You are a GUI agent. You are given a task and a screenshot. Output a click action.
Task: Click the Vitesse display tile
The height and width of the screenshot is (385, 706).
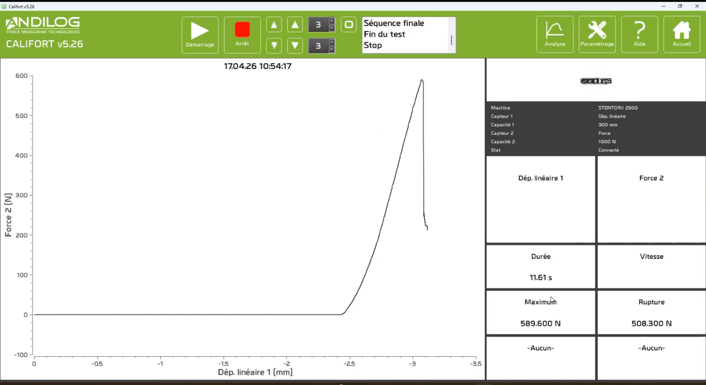coord(652,267)
